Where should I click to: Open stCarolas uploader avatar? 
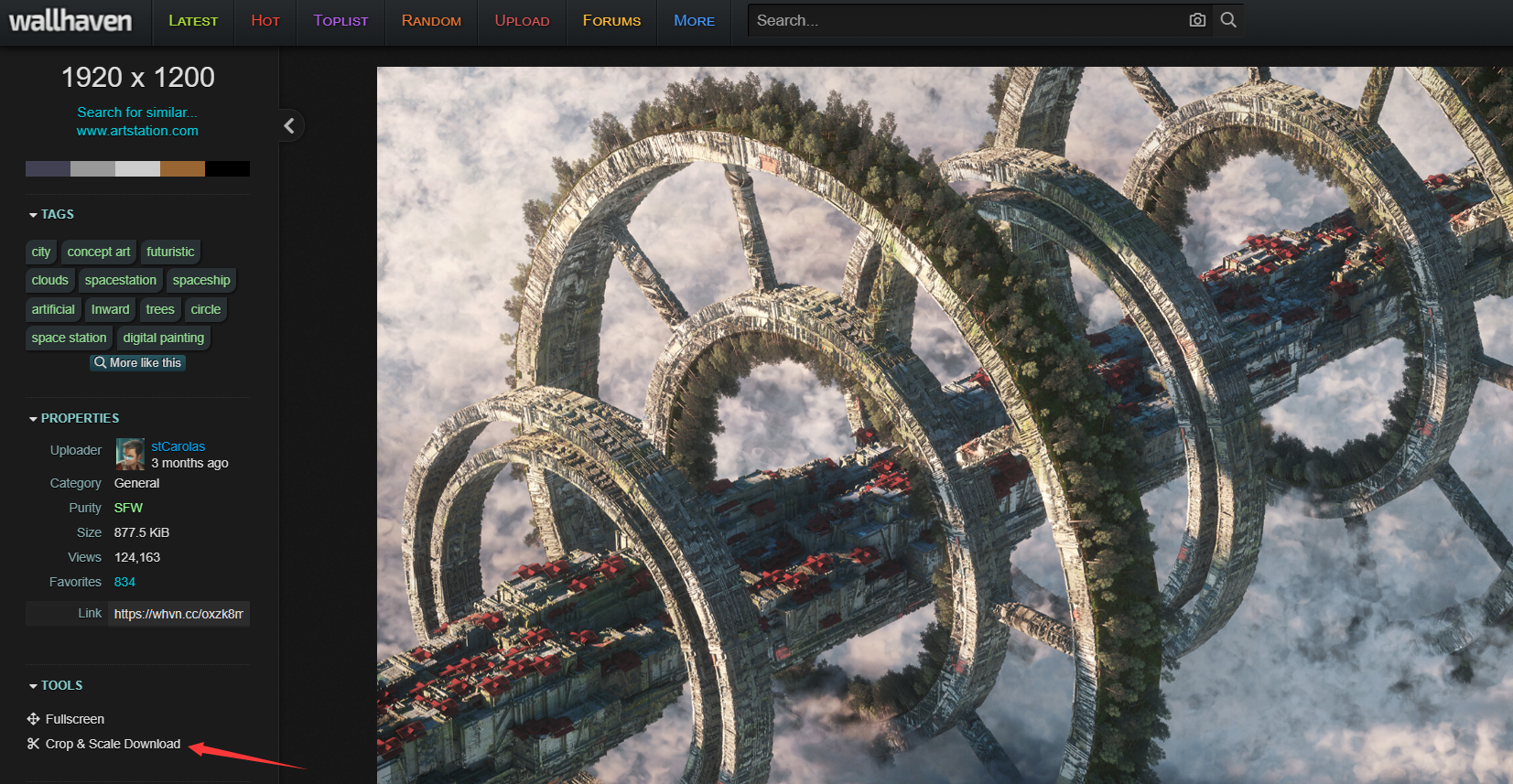pos(130,454)
